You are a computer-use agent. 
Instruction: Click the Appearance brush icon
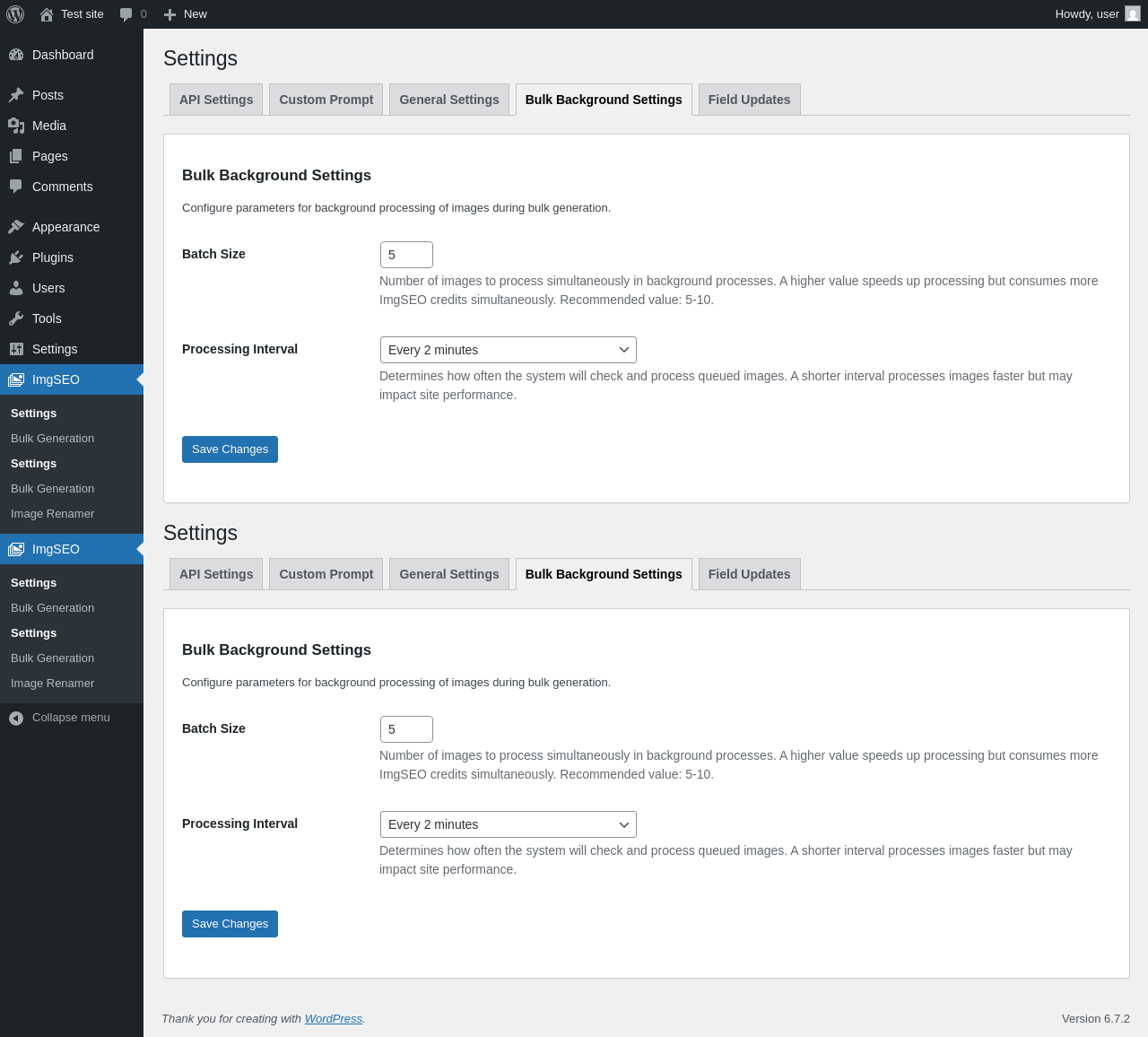[x=16, y=227]
